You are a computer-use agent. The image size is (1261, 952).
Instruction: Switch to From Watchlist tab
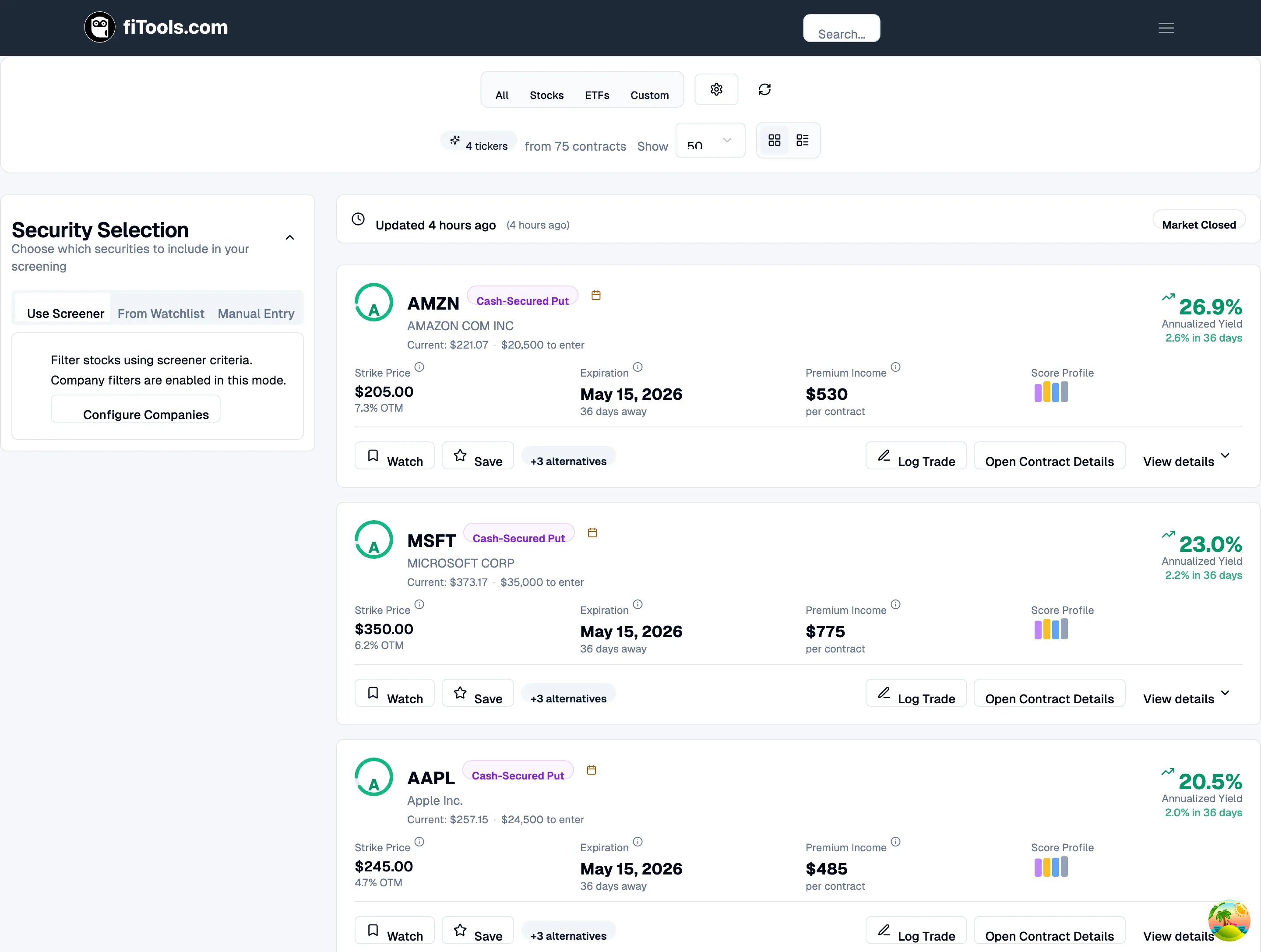(161, 313)
